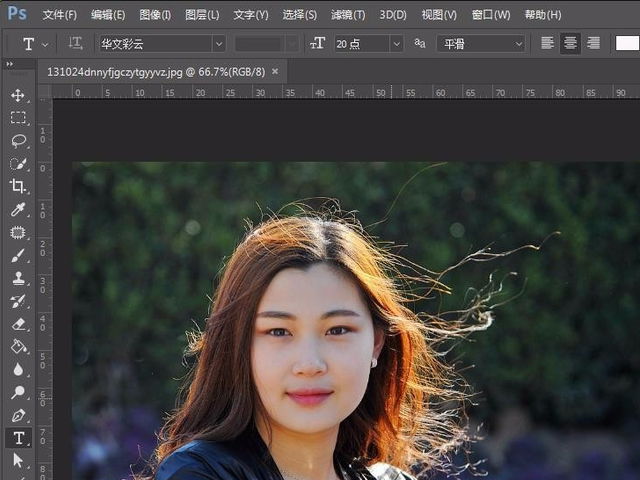Align text right

point(593,43)
